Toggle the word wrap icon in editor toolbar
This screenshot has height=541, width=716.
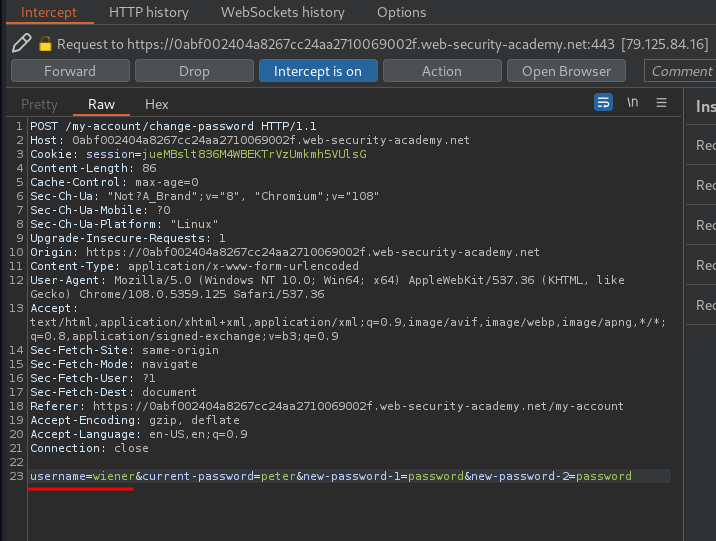pos(603,102)
